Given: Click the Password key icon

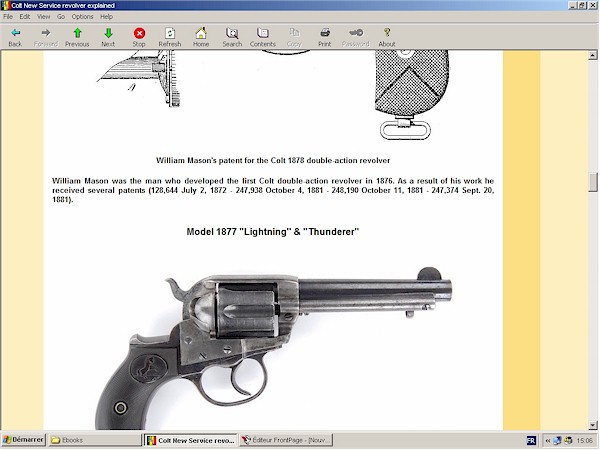Looking at the screenshot, I should point(356,37).
